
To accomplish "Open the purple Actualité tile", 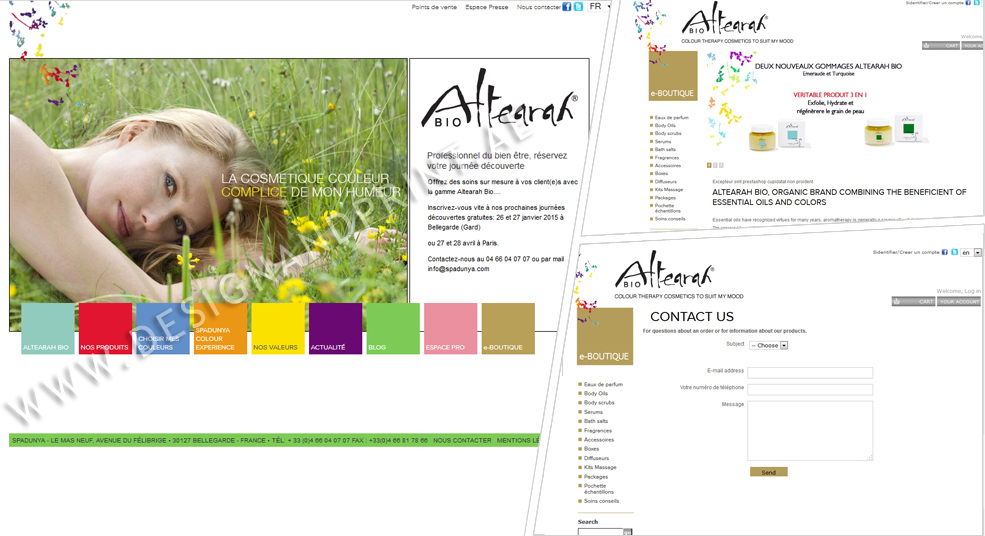I will pyautogui.click(x=335, y=329).
